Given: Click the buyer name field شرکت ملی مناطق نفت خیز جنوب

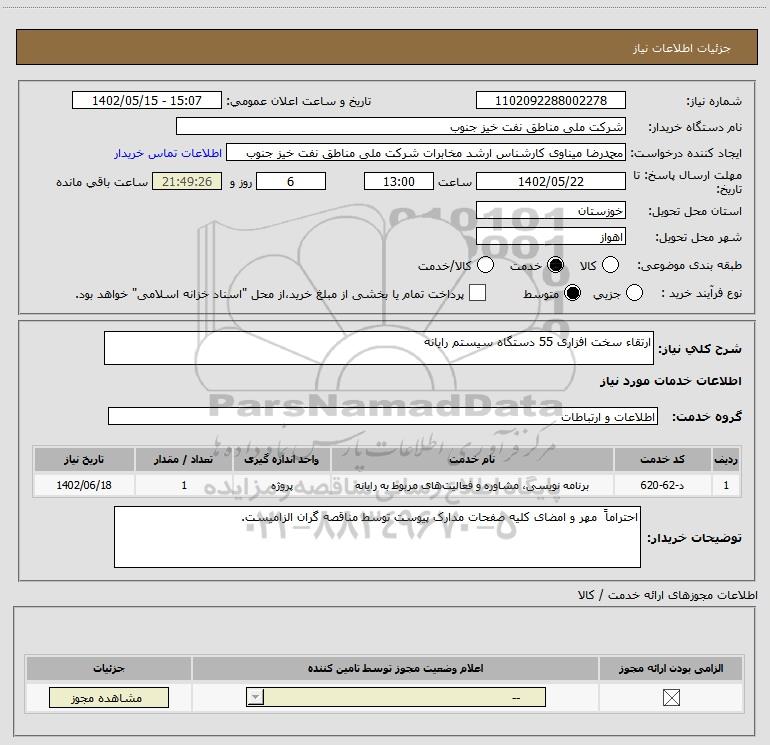Looking at the screenshot, I should click(x=401, y=126).
